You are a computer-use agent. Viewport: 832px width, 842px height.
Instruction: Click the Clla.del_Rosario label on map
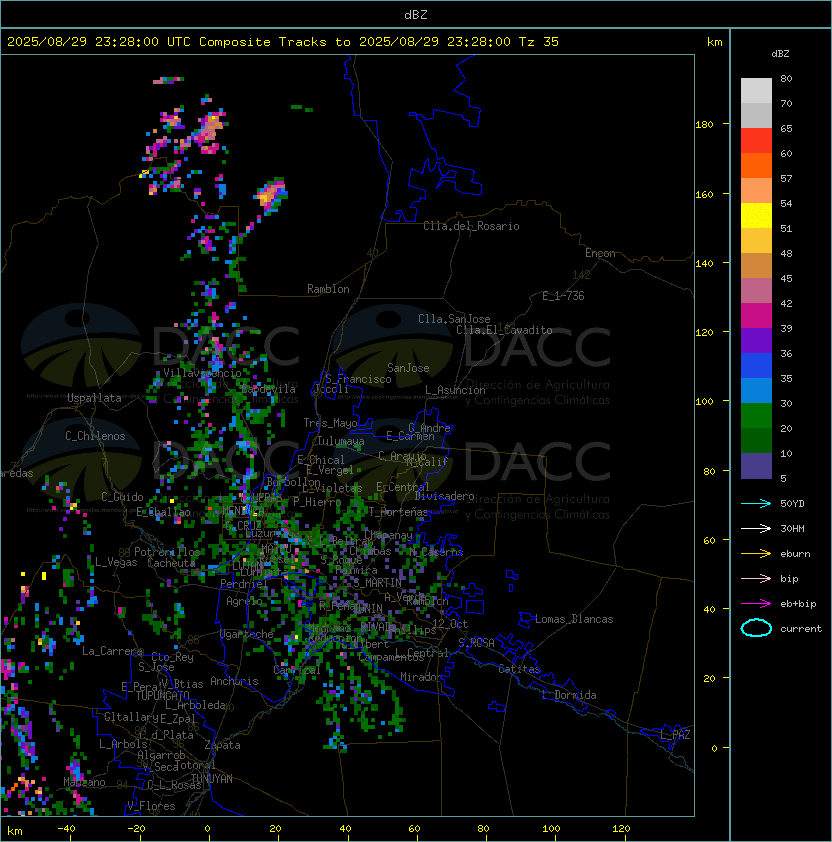[471, 226]
